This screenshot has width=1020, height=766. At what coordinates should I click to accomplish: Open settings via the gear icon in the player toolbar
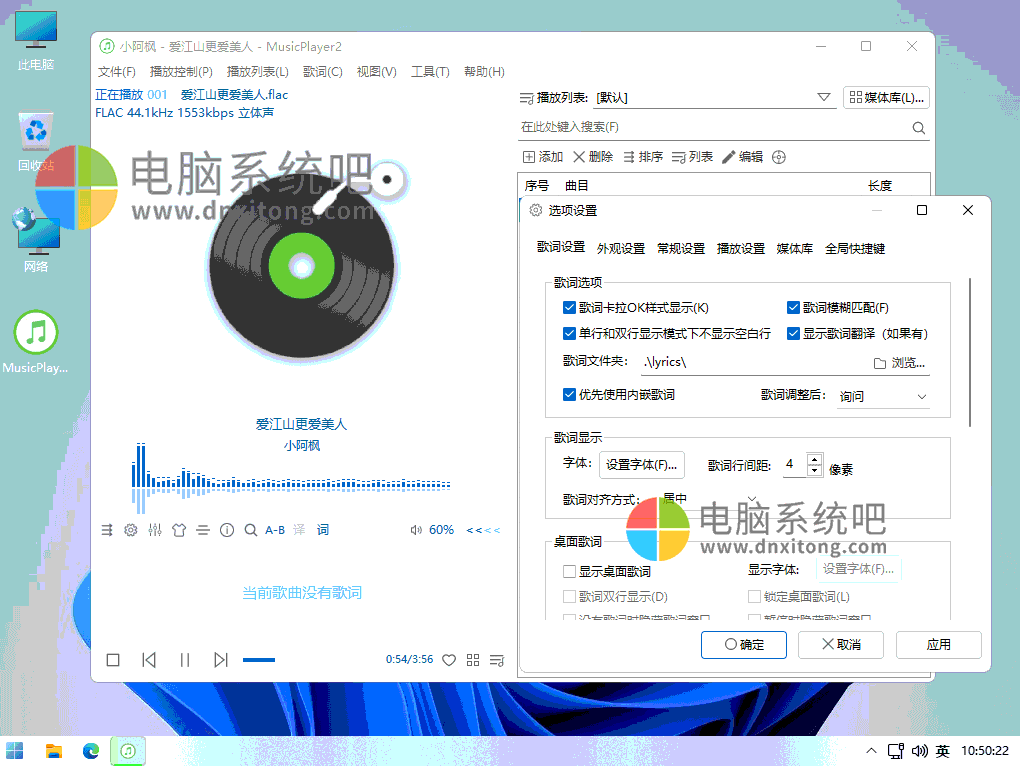click(131, 530)
